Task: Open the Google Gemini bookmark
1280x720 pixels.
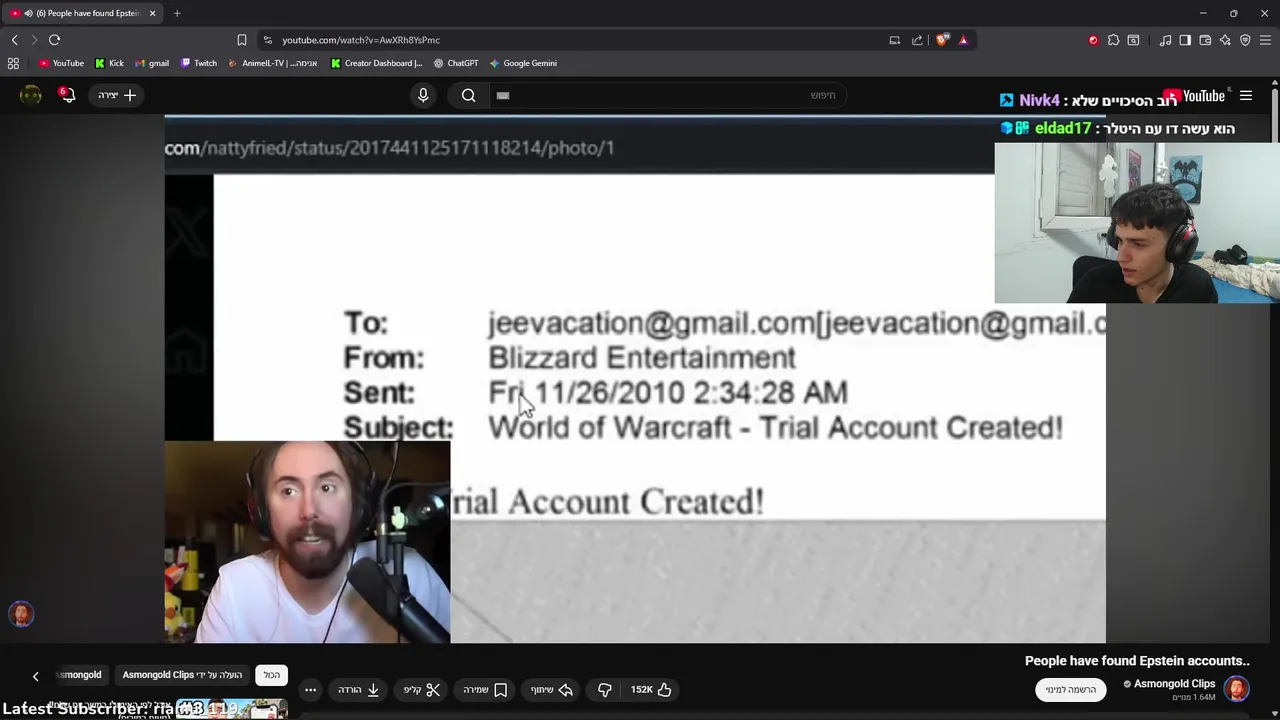Action: (x=522, y=63)
